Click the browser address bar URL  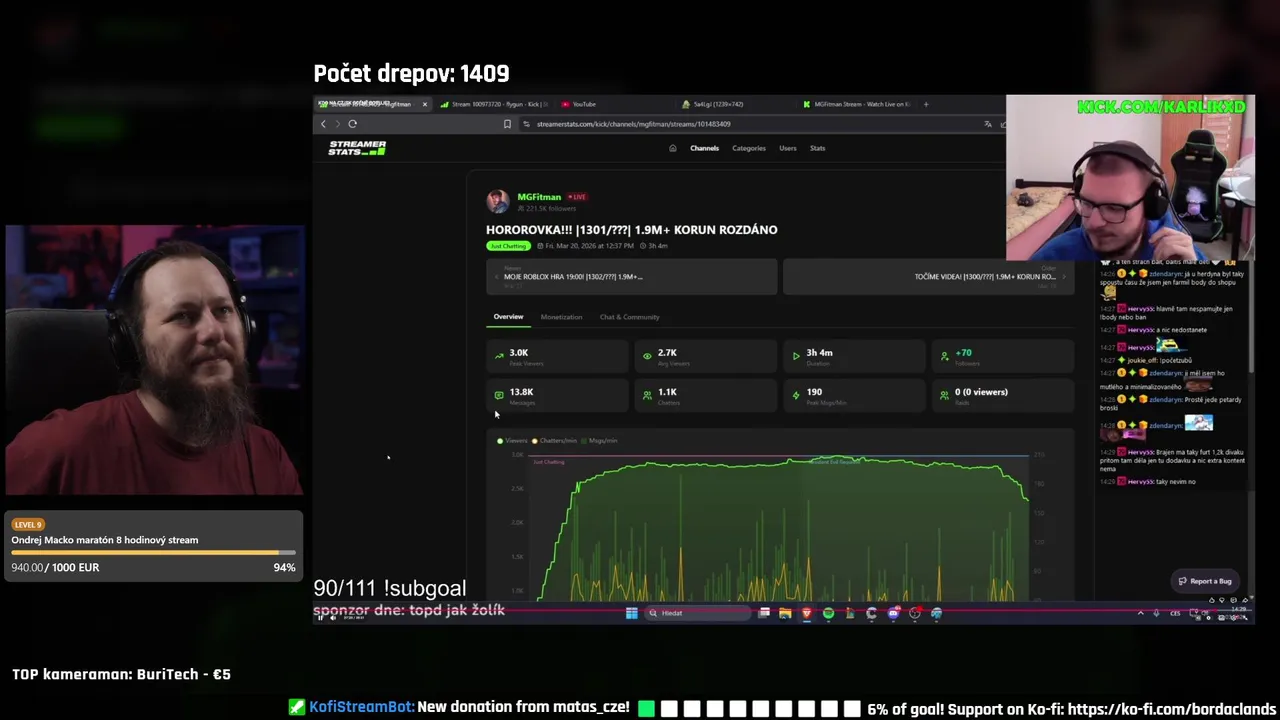(633, 124)
